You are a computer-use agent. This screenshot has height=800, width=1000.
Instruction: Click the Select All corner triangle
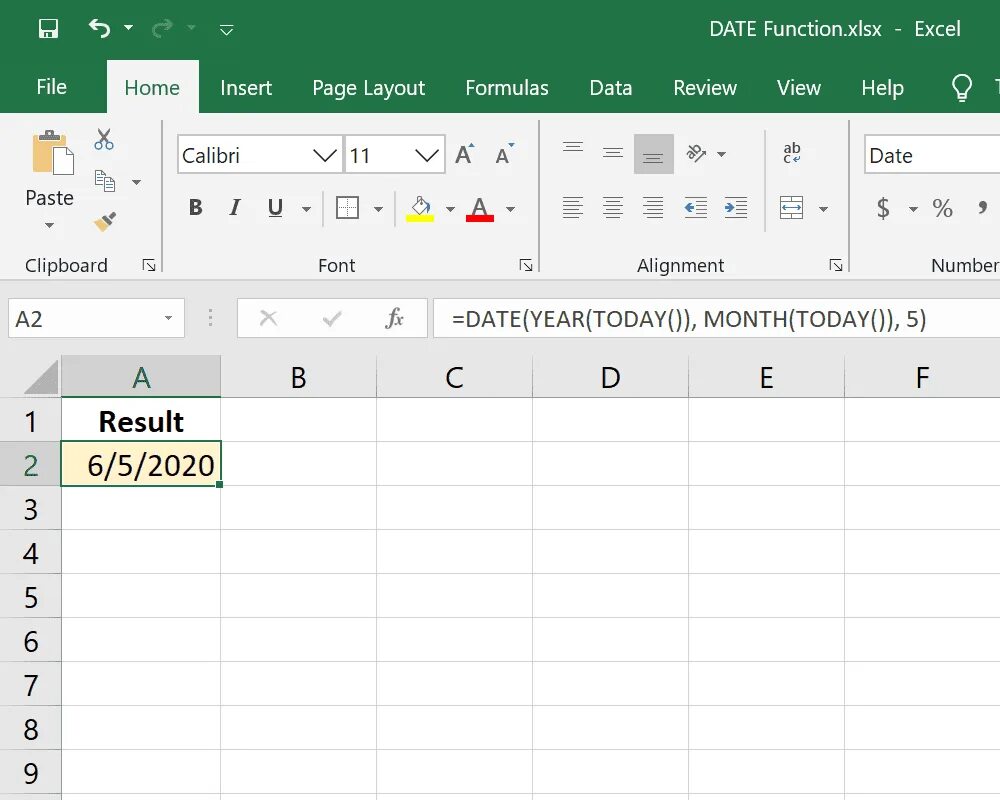41,377
